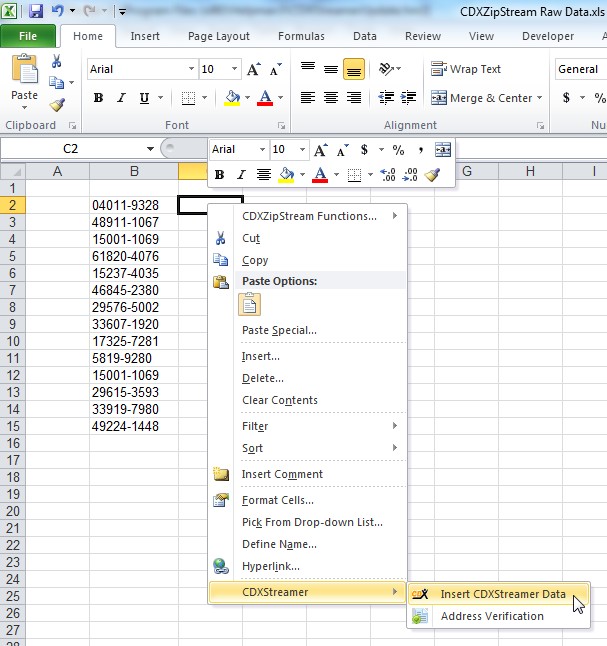Open mini toolbar font size dropdown
The height and width of the screenshot is (646, 607).
click(x=302, y=149)
